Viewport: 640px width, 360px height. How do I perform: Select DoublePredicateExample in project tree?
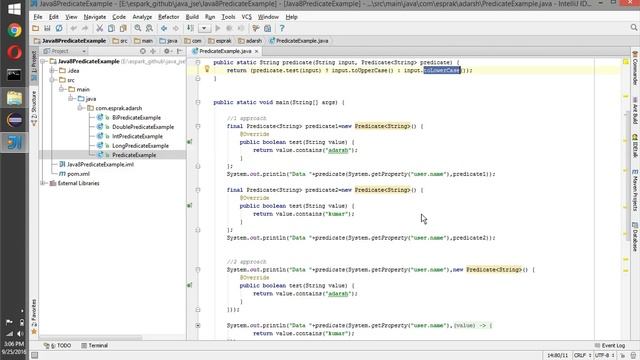[x=142, y=127]
